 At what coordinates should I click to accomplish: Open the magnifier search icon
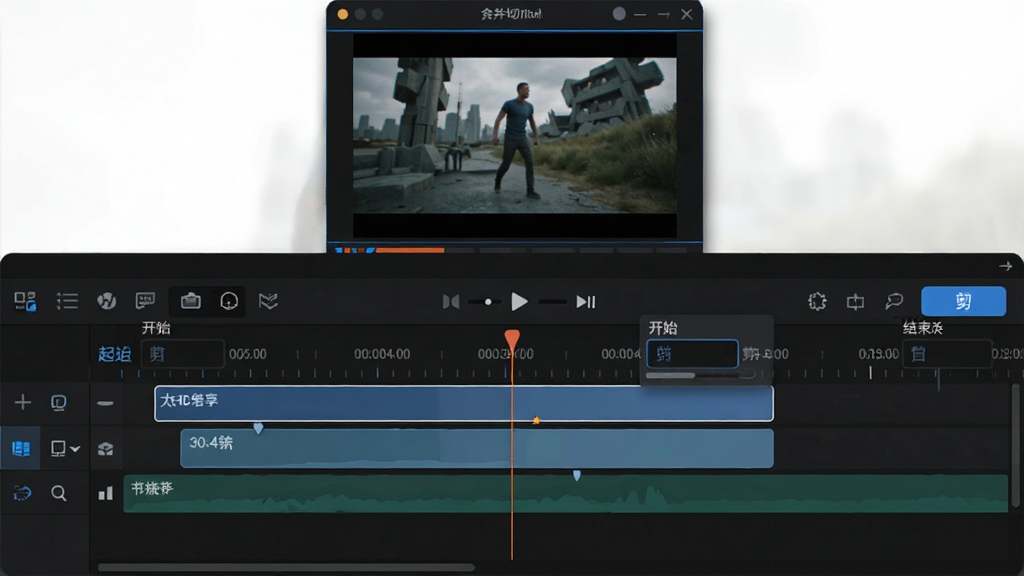tap(59, 493)
